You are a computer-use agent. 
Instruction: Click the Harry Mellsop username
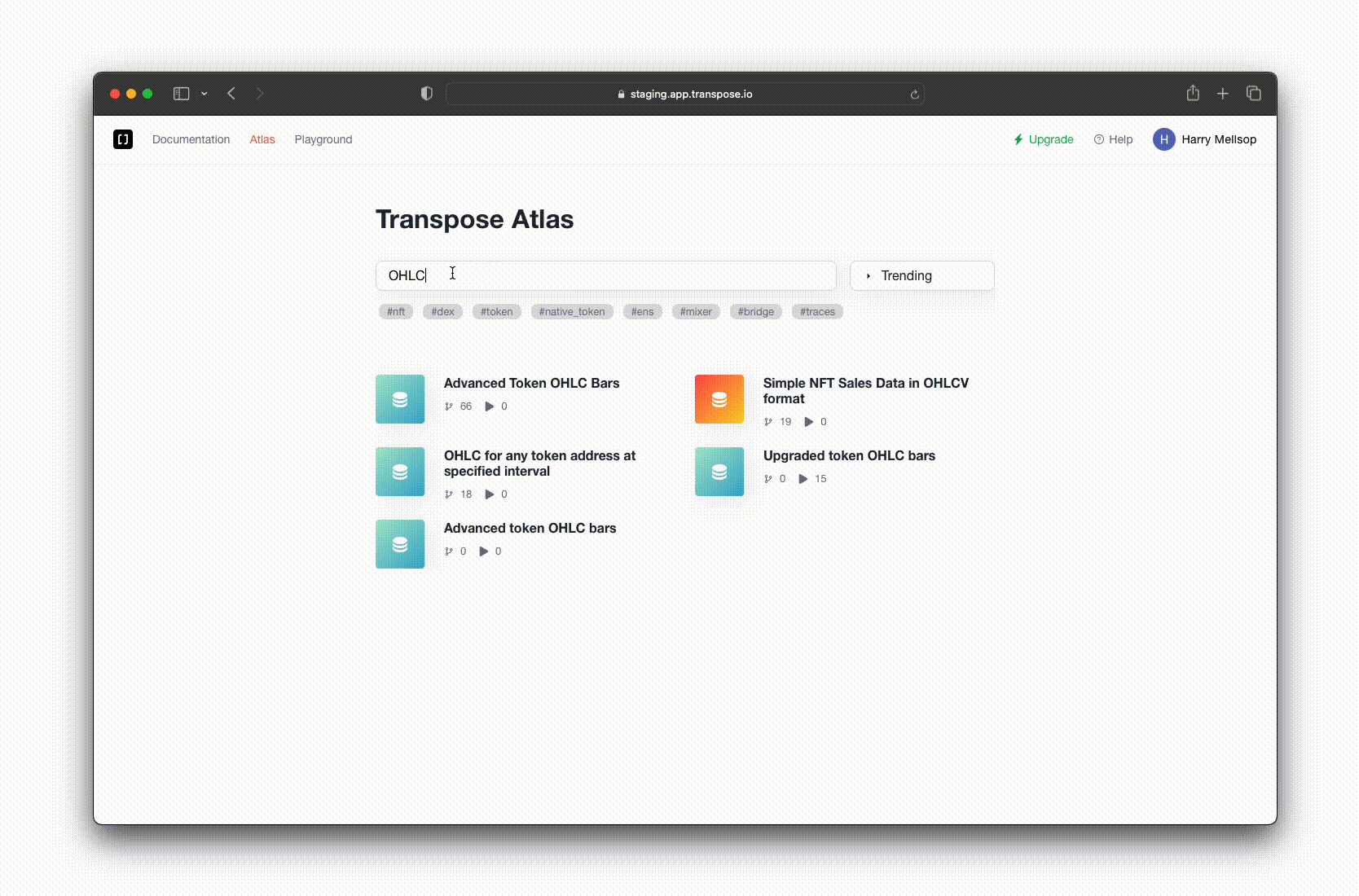coord(1219,139)
